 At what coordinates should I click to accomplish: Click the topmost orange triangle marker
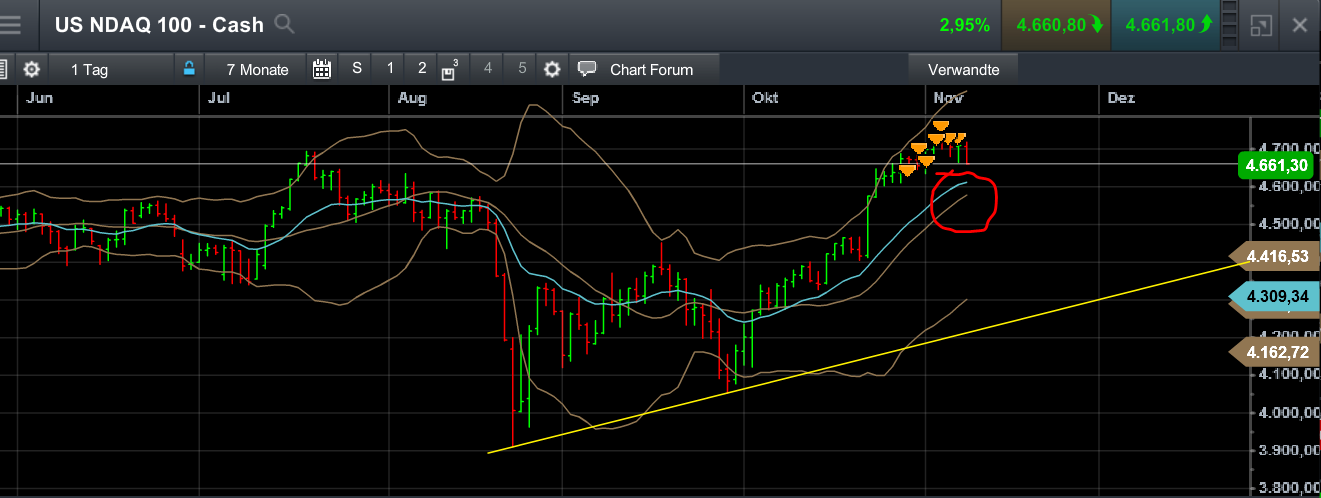(940, 126)
